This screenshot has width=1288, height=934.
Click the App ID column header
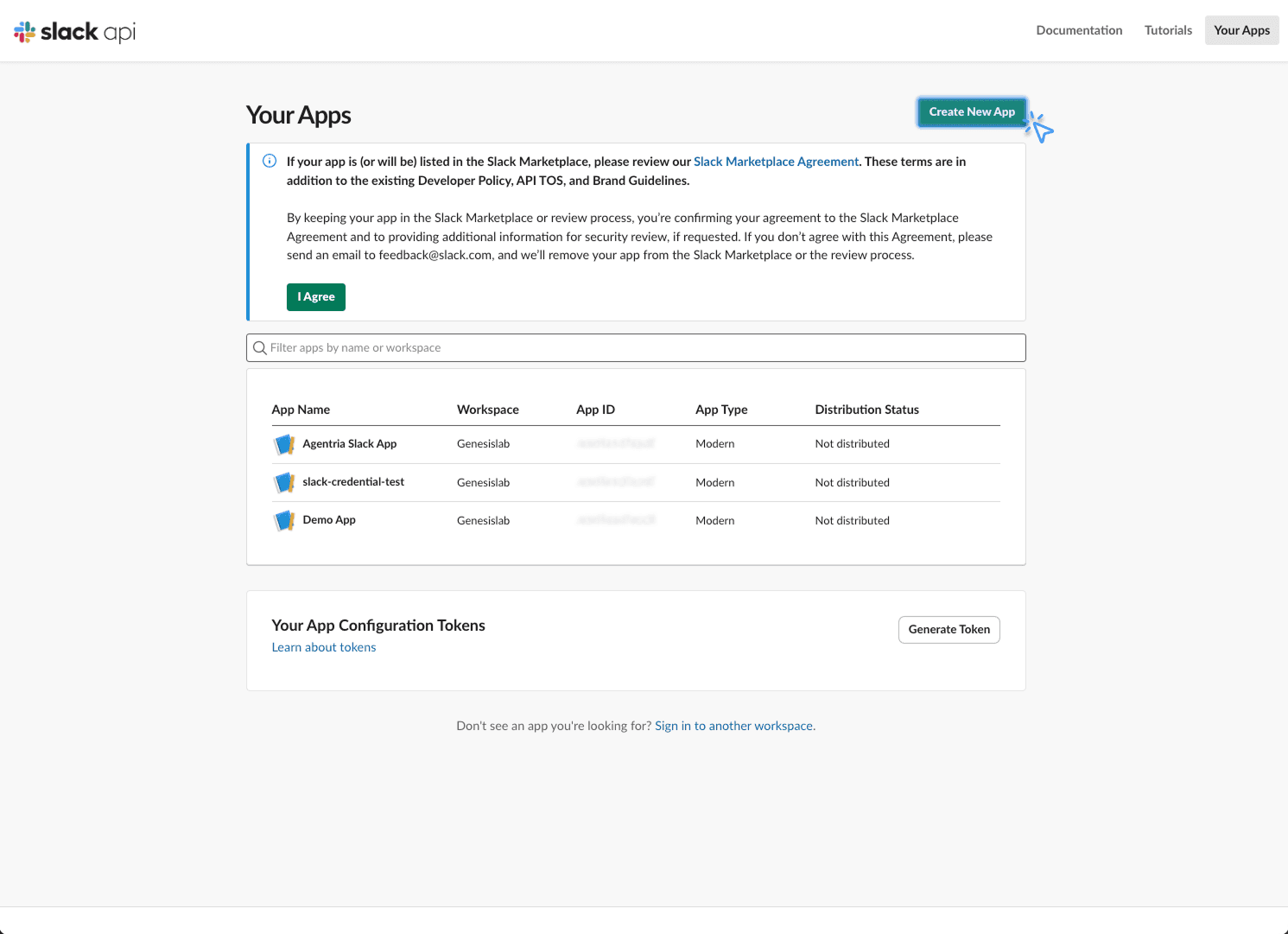pos(595,410)
